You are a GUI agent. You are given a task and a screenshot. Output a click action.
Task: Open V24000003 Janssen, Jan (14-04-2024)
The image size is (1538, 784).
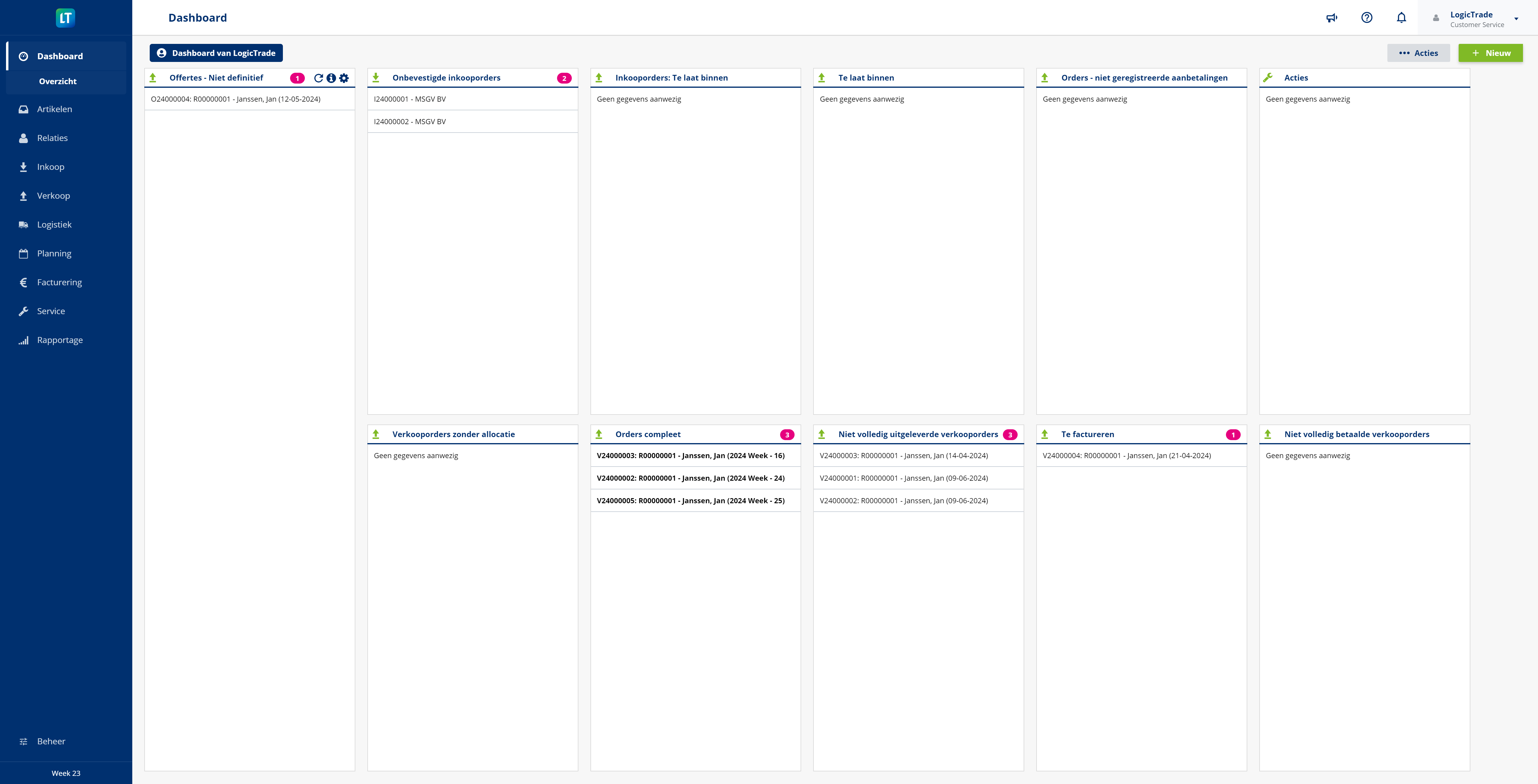click(918, 456)
